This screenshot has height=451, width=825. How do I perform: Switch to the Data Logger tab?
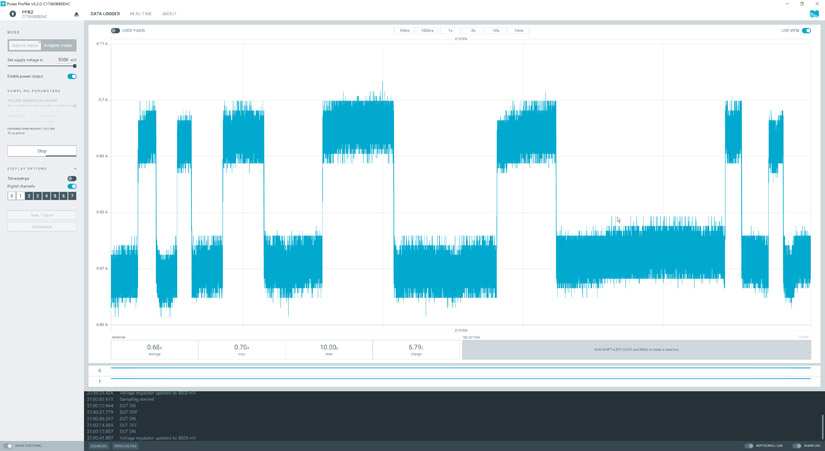[105, 14]
